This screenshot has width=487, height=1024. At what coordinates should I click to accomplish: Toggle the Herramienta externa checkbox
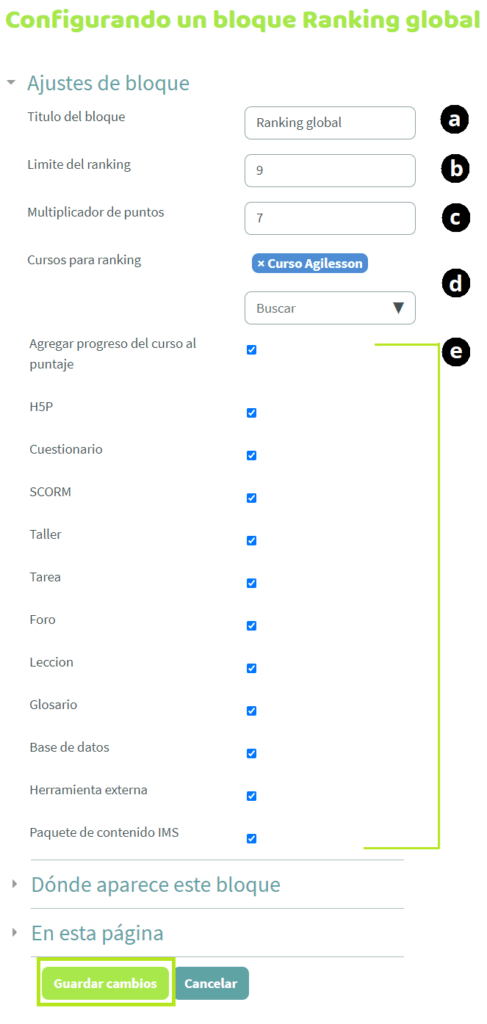(x=251, y=795)
